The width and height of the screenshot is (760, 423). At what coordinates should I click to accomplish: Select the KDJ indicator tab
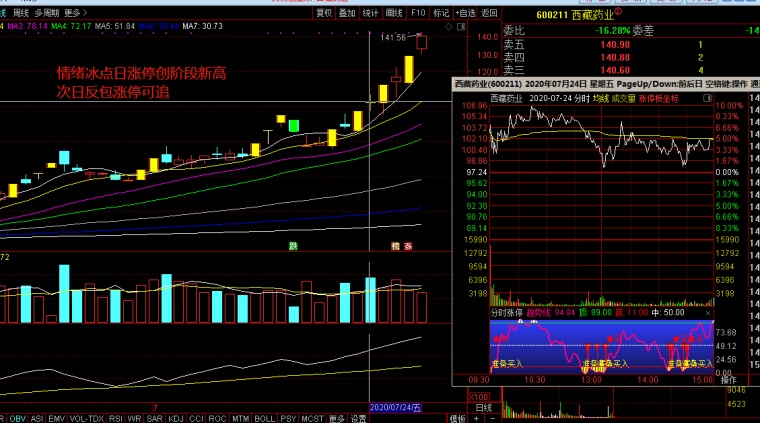176,418
